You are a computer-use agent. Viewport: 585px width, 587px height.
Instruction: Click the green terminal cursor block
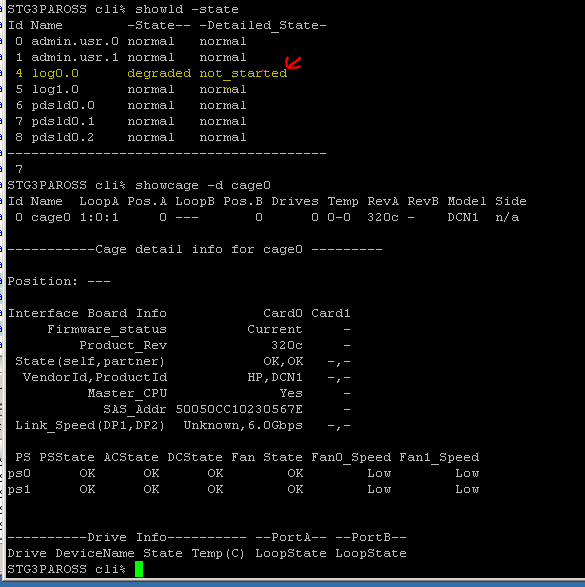pos(139,569)
